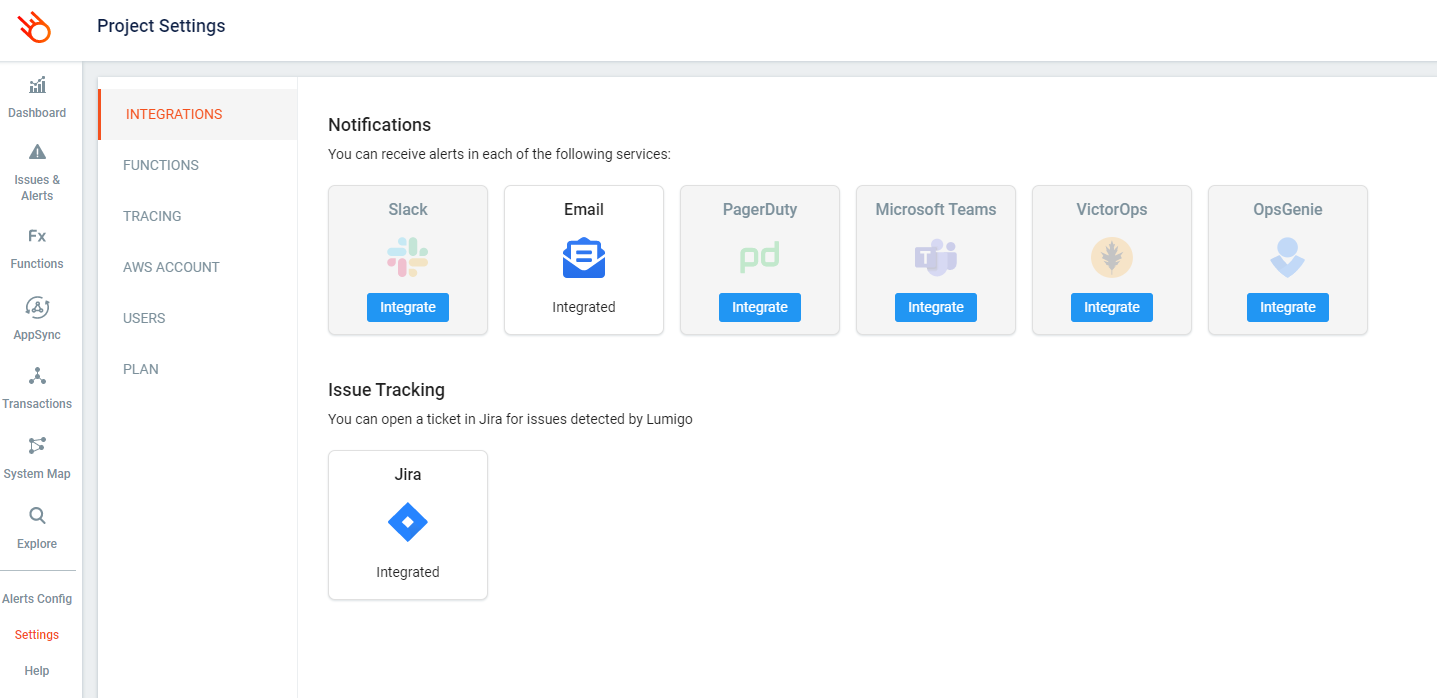Image resolution: width=1437 pixels, height=698 pixels.
Task: Click Integrate under PagerDuty
Action: click(760, 307)
